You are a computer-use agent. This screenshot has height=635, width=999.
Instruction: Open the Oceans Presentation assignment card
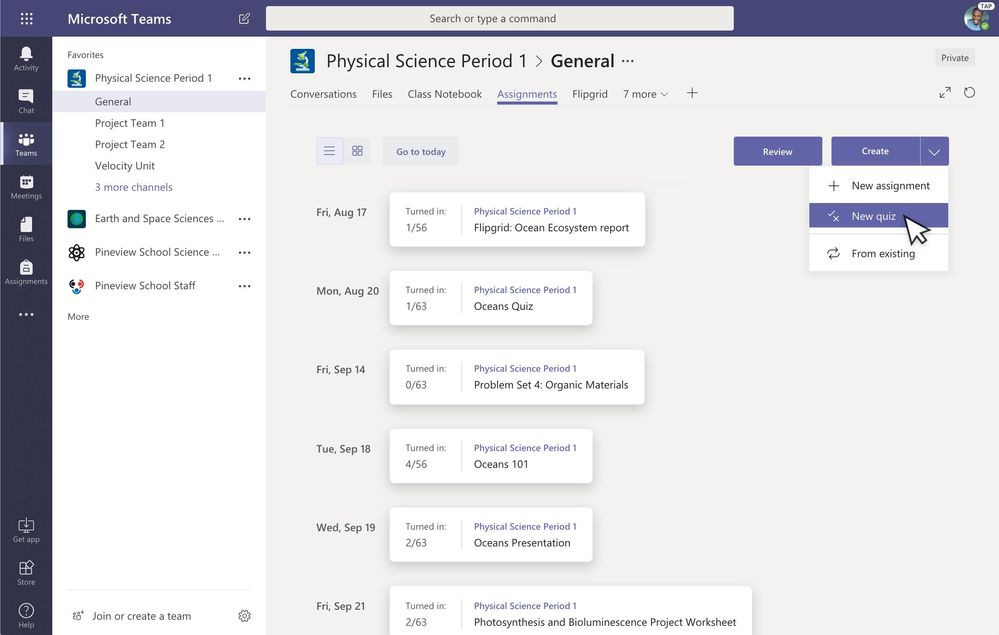tap(491, 535)
